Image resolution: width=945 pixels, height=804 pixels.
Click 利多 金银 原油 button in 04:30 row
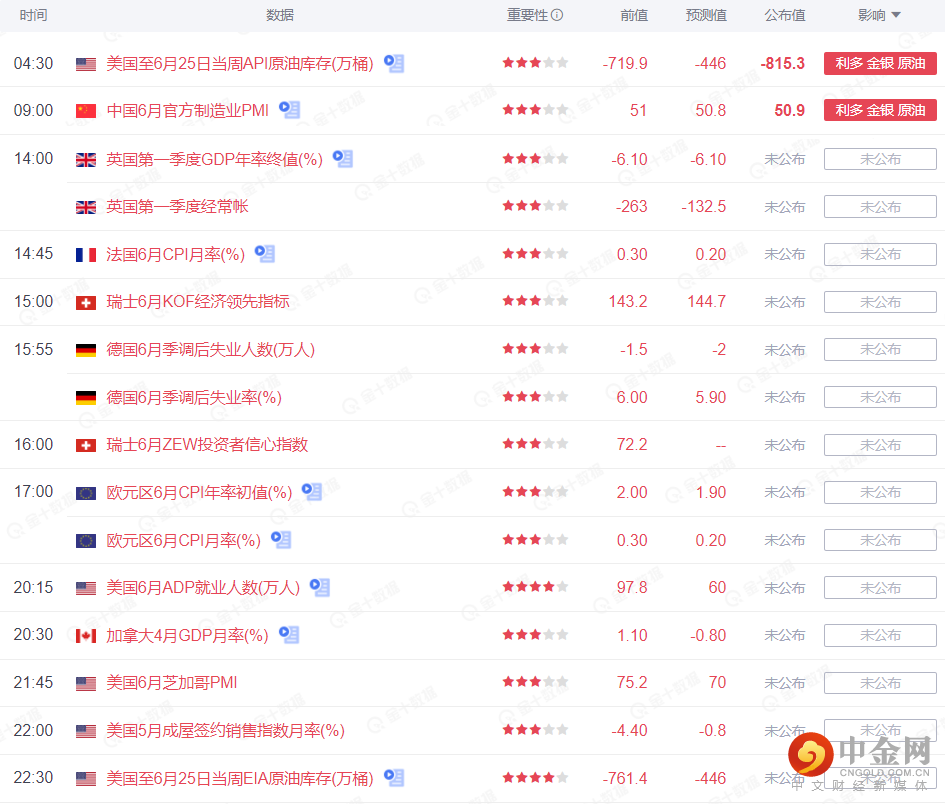(x=880, y=63)
